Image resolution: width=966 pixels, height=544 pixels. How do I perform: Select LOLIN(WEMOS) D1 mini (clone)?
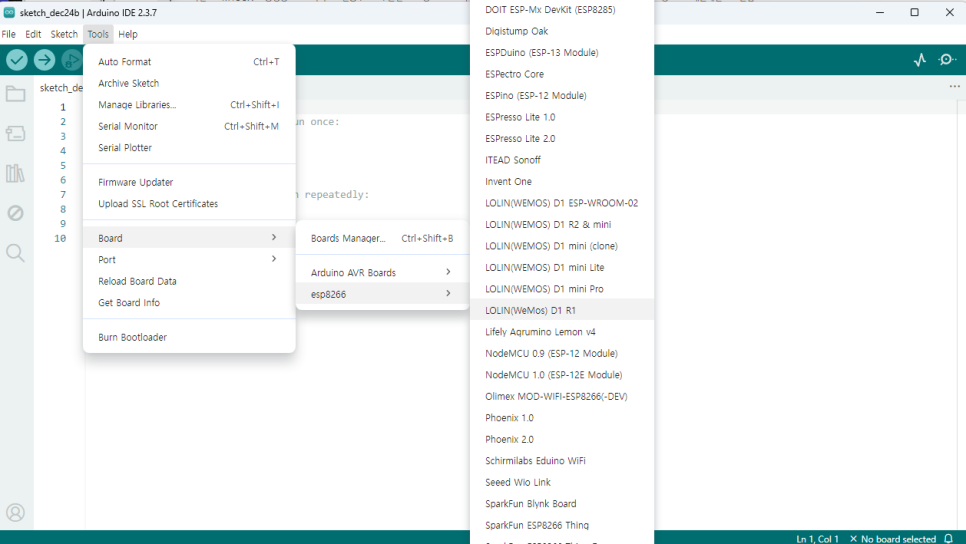(562, 246)
